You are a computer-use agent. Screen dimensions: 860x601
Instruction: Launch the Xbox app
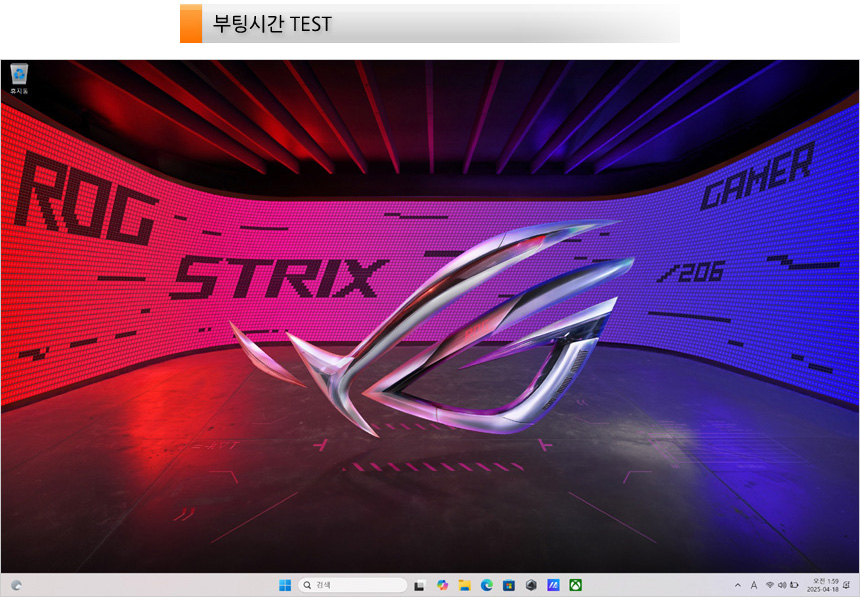[576, 585]
